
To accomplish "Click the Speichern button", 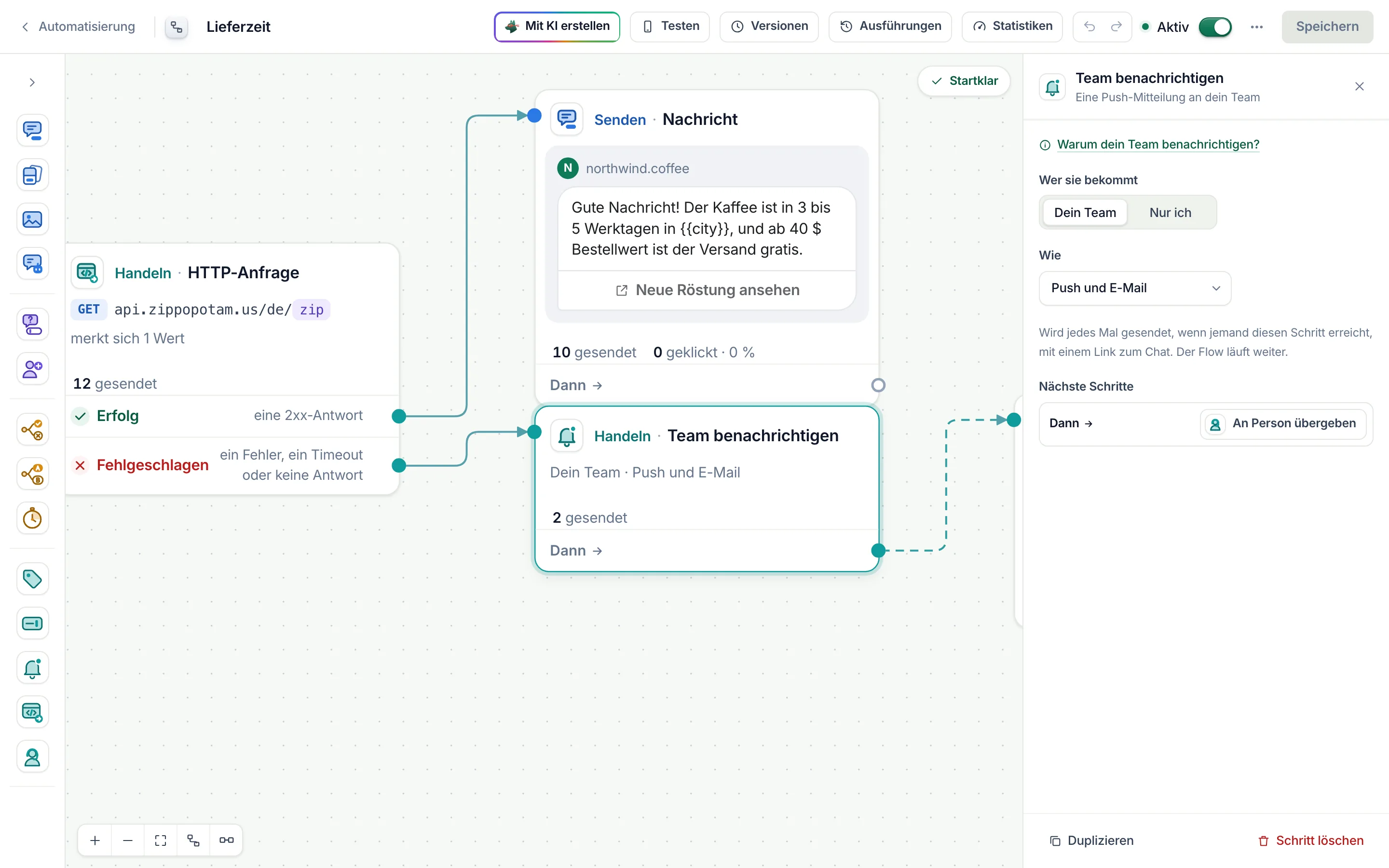I will (x=1327, y=27).
